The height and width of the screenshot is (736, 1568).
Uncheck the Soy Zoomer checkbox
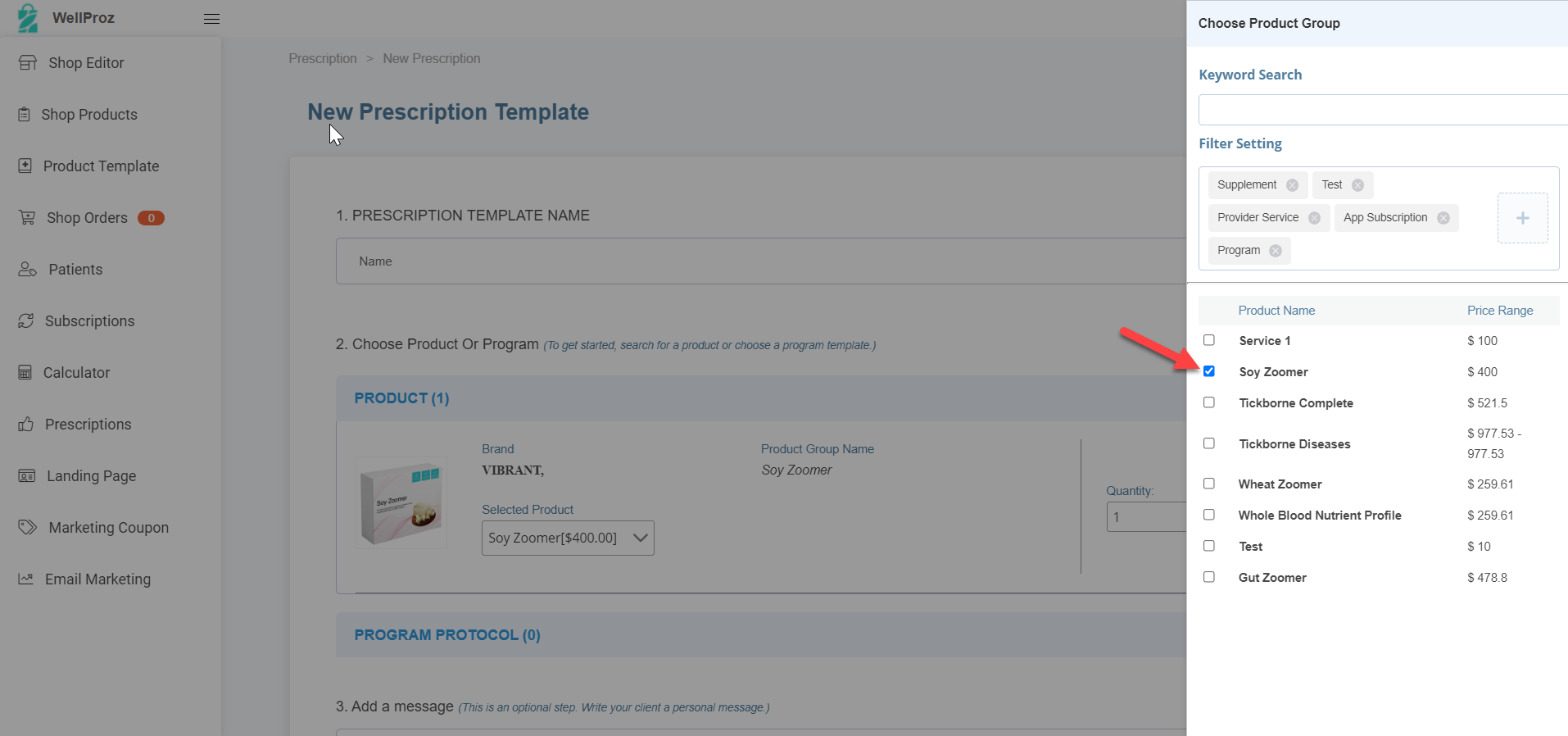(1209, 371)
